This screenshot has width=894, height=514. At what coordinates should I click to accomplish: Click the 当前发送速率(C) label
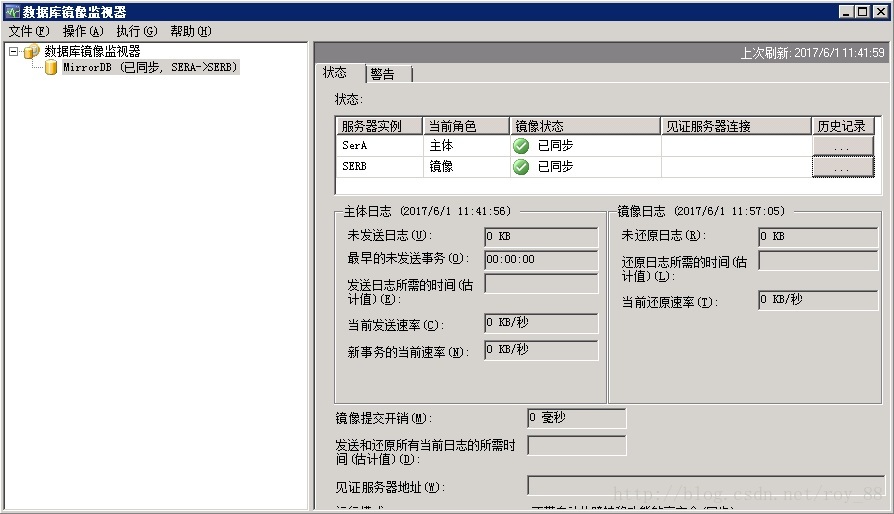coord(396,325)
